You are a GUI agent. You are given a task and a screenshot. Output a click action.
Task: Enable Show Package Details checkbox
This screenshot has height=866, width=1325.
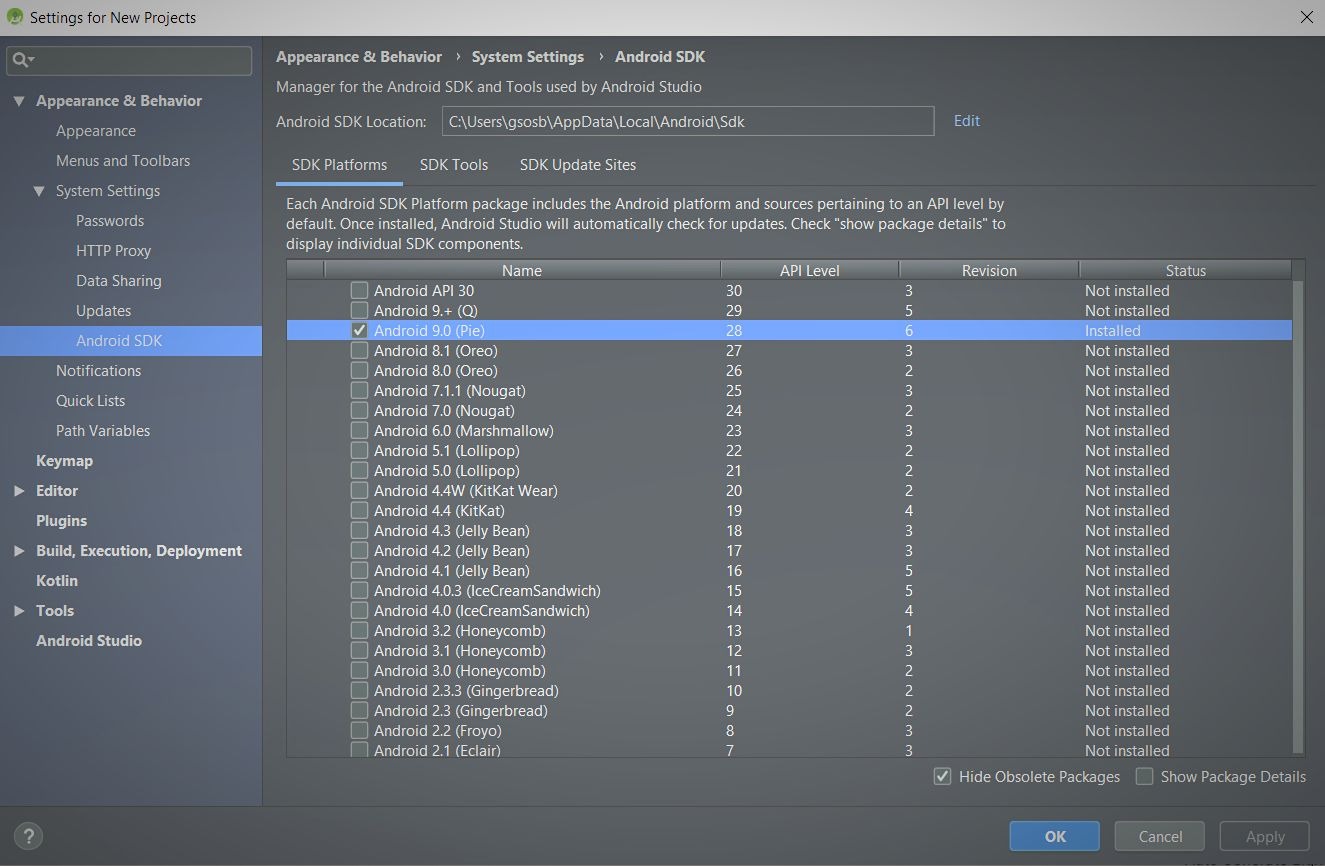click(x=1144, y=776)
